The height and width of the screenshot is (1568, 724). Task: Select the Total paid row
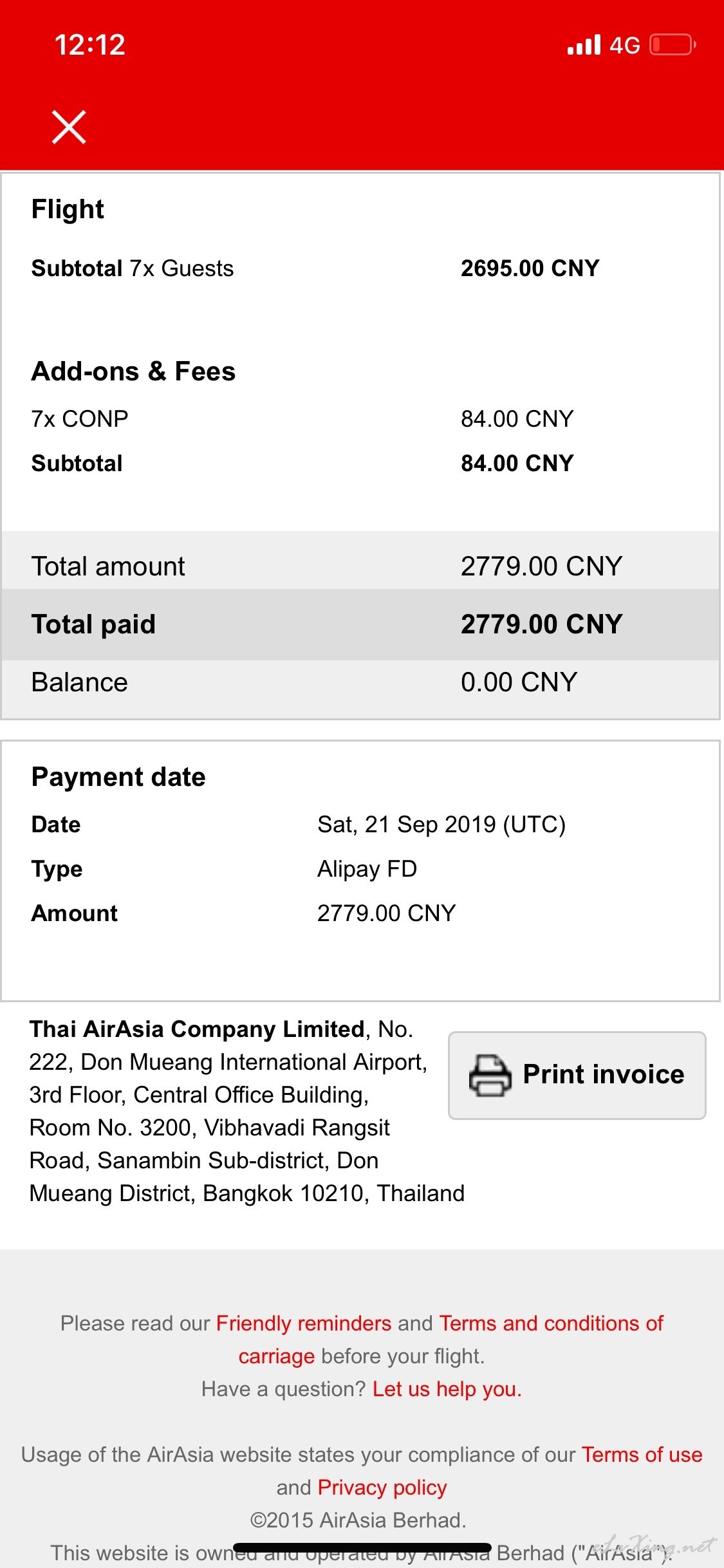click(360, 624)
